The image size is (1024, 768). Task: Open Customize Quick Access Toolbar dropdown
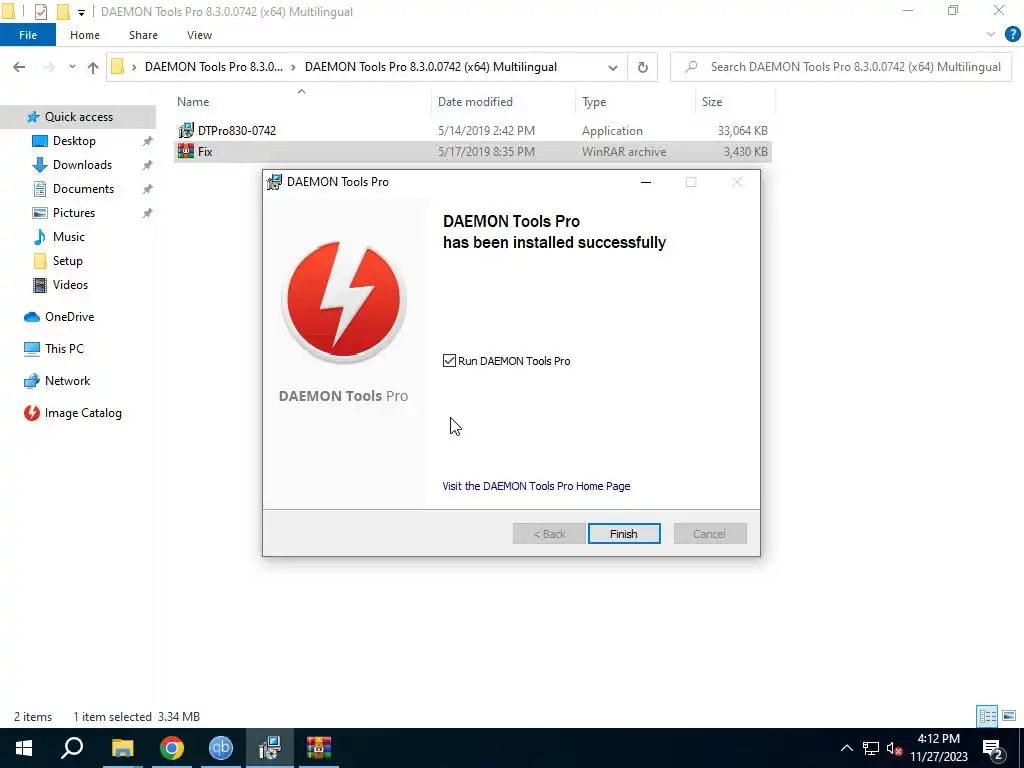81,12
